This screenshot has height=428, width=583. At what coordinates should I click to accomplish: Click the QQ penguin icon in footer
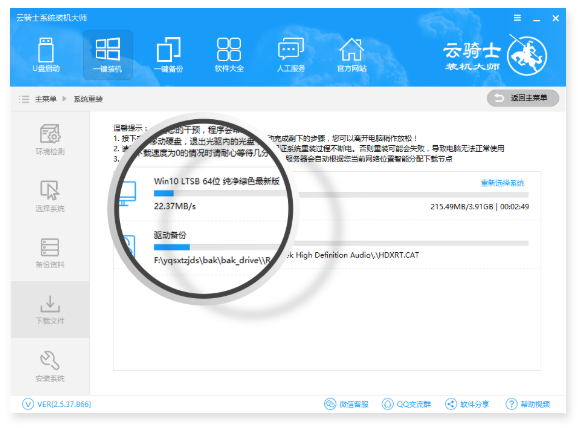tap(387, 404)
